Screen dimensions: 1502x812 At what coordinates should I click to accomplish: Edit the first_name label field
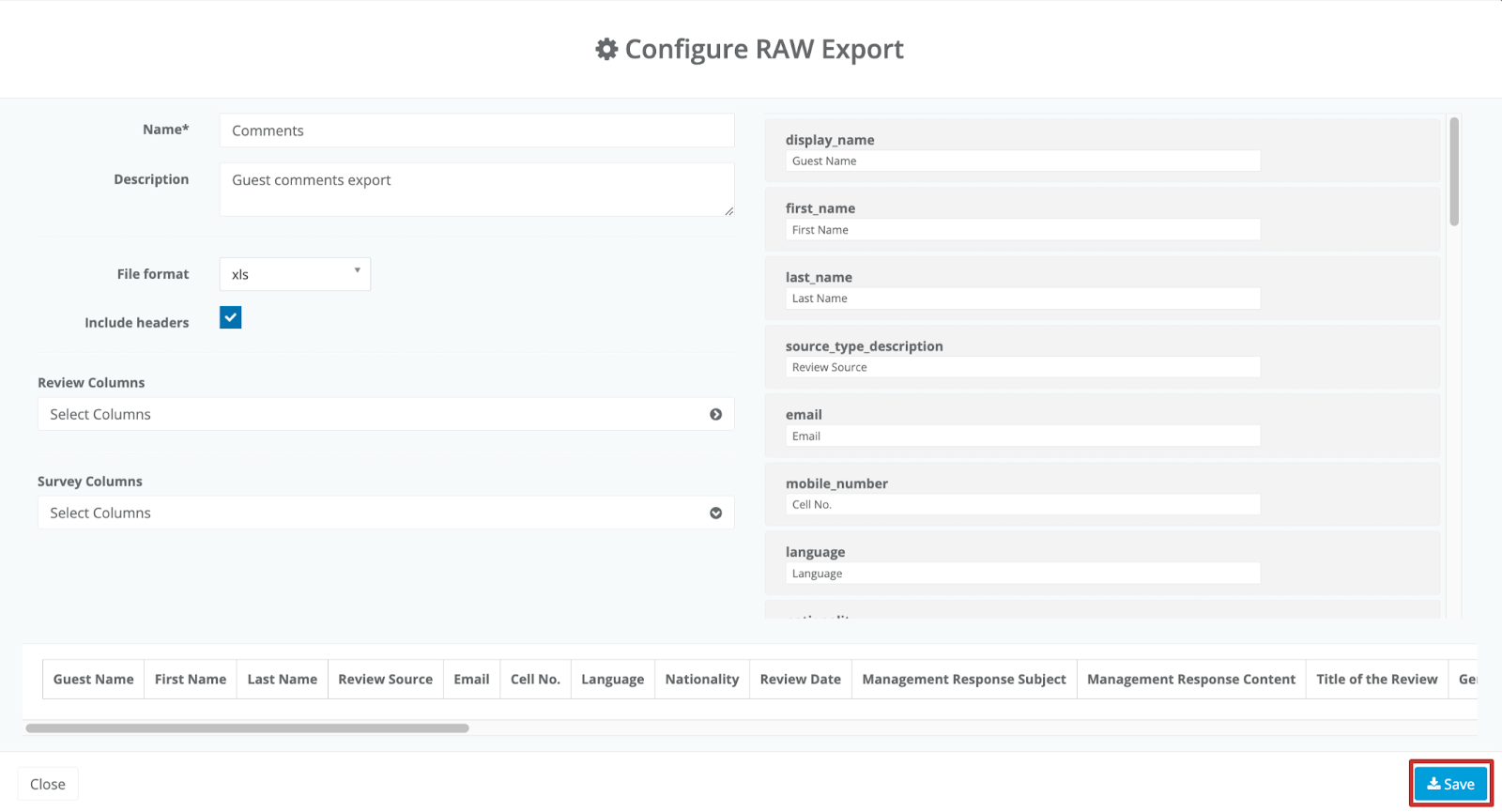1022,229
